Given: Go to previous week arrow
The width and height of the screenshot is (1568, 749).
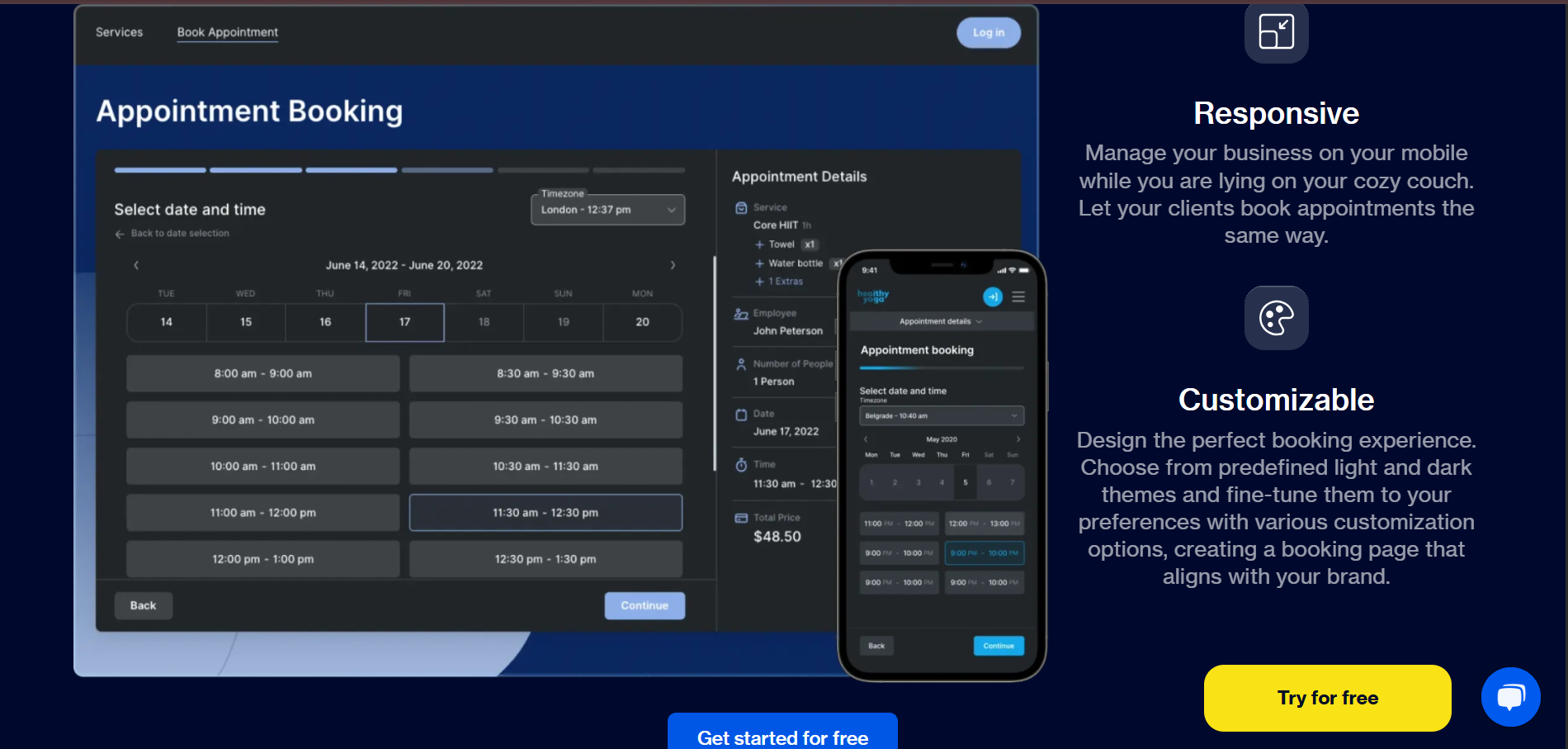Looking at the screenshot, I should pos(136,265).
